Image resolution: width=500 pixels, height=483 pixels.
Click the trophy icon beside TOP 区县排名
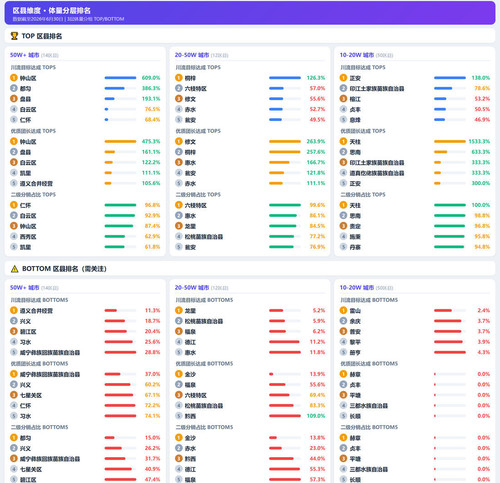click(x=14, y=36)
